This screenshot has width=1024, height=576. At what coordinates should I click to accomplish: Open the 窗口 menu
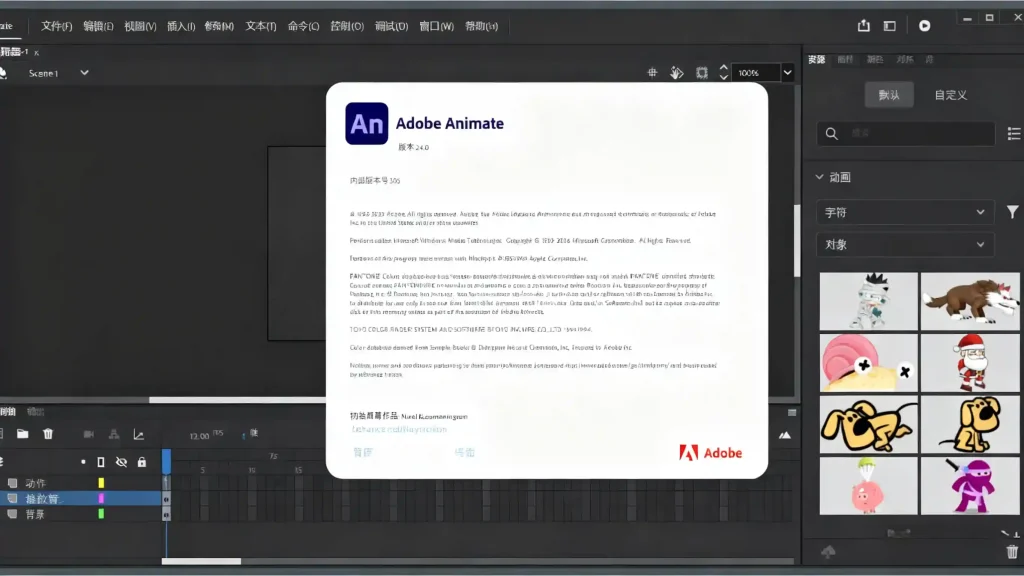436,26
